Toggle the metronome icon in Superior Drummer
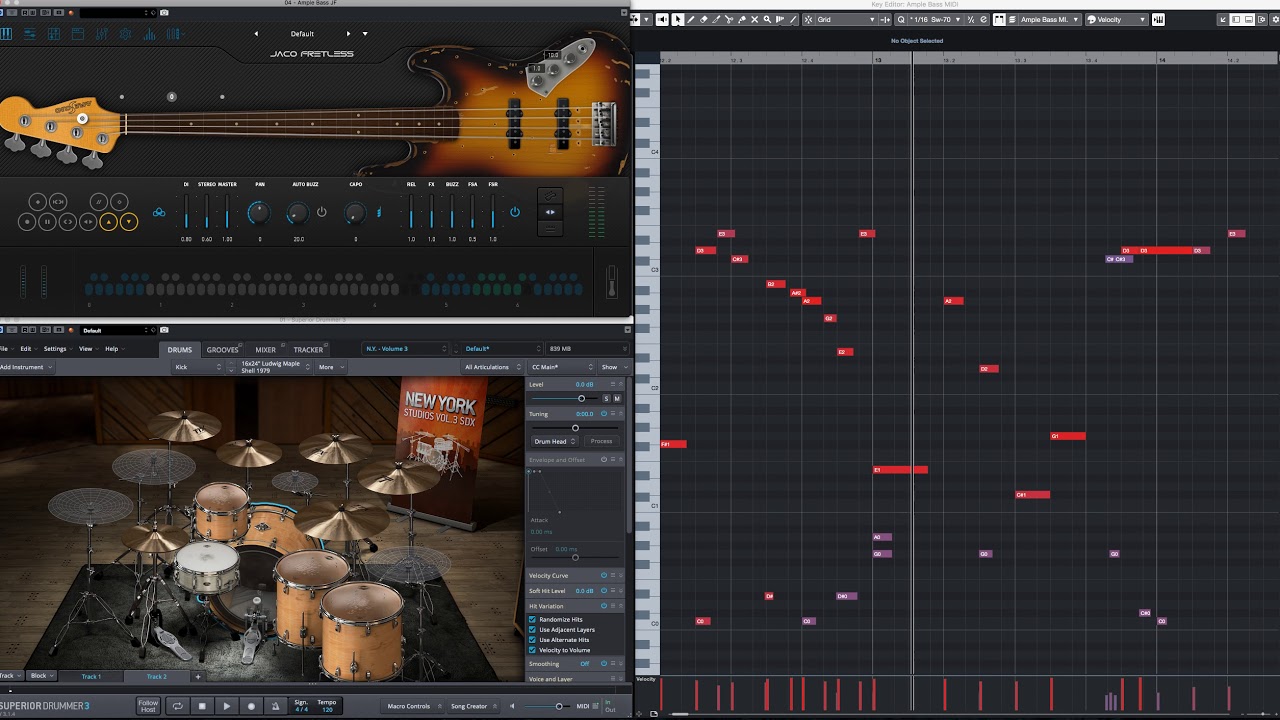Image resolution: width=1280 pixels, height=720 pixels. [x=275, y=706]
